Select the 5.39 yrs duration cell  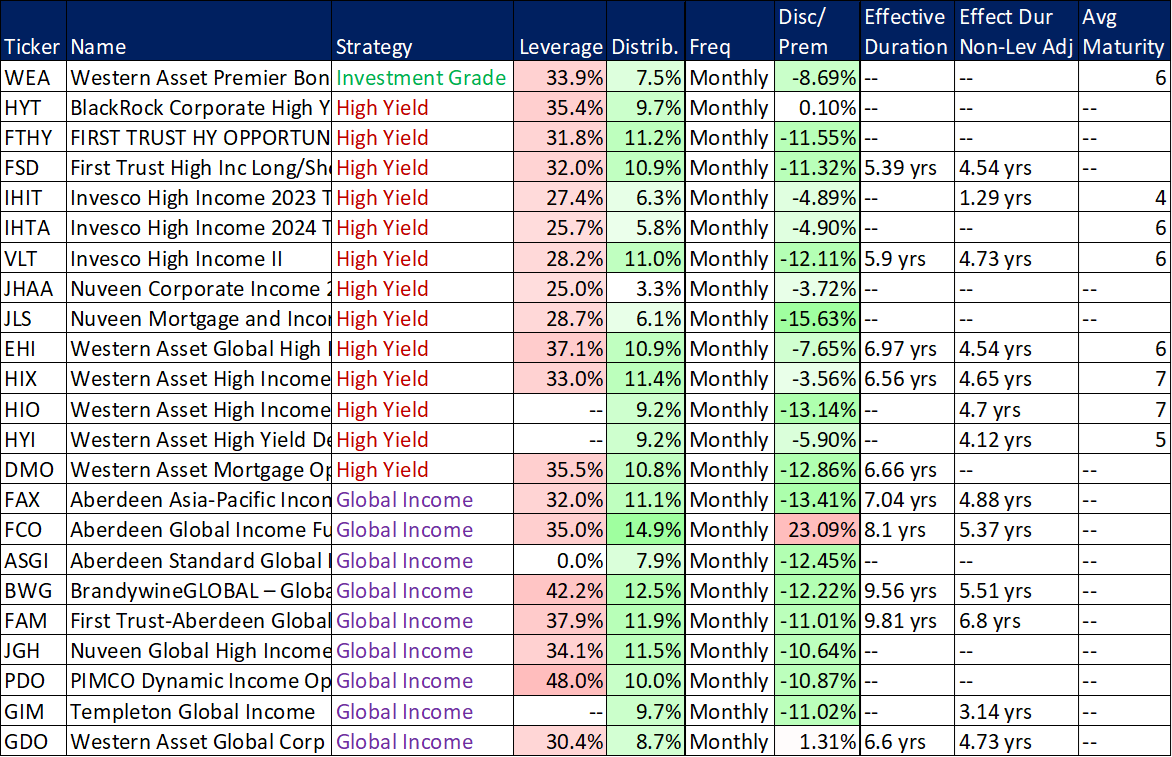907,167
